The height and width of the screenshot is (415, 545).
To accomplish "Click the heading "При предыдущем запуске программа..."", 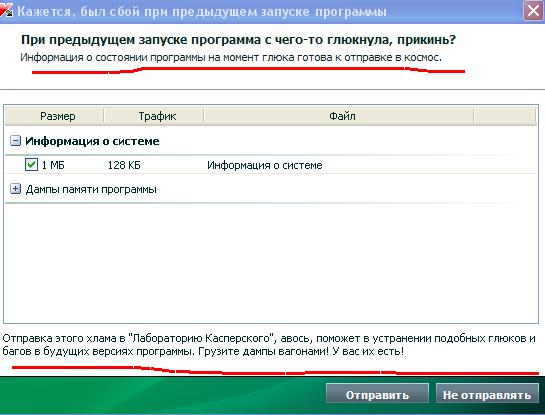I will (x=238, y=40).
